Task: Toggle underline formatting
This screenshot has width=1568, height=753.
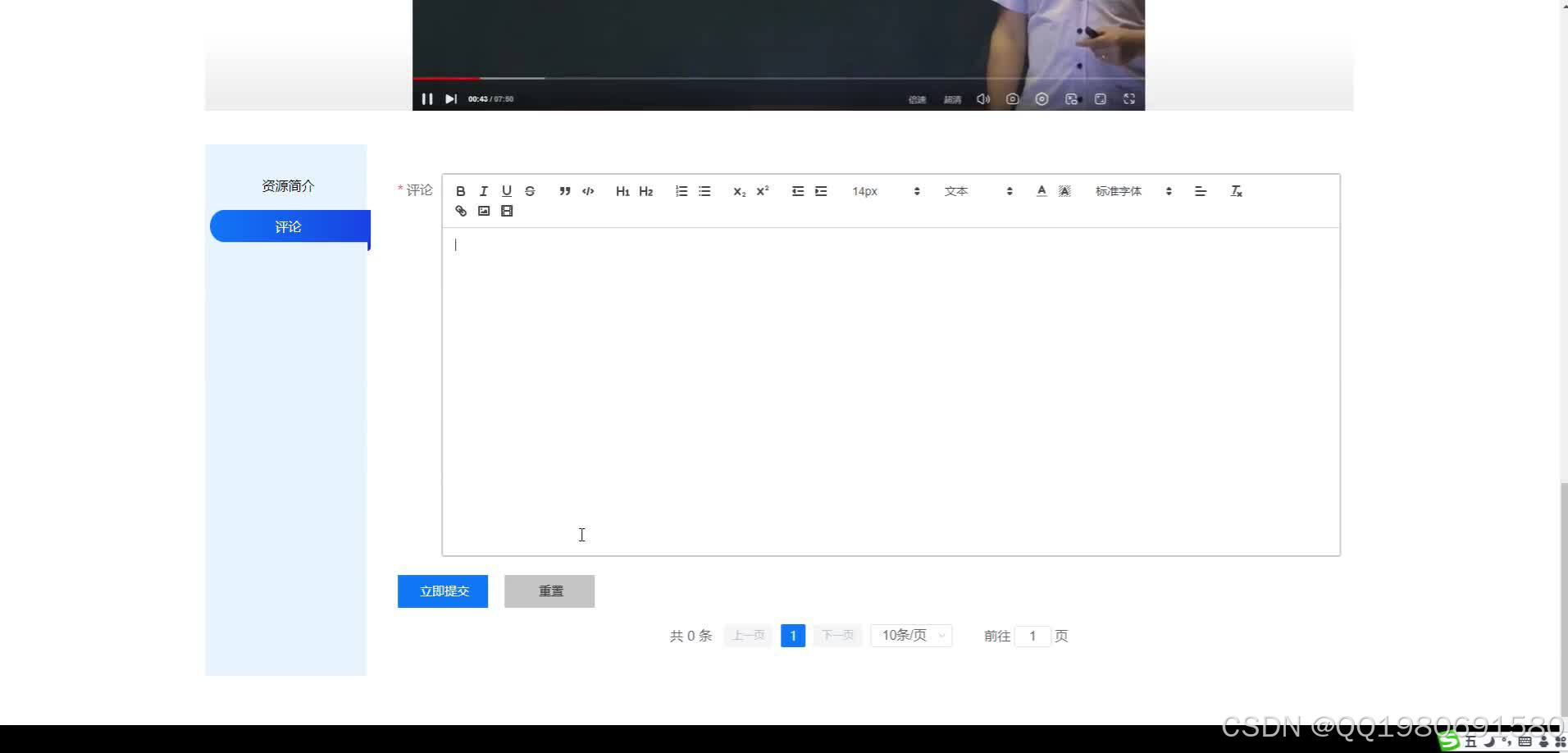Action: pyautogui.click(x=507, y=190)
